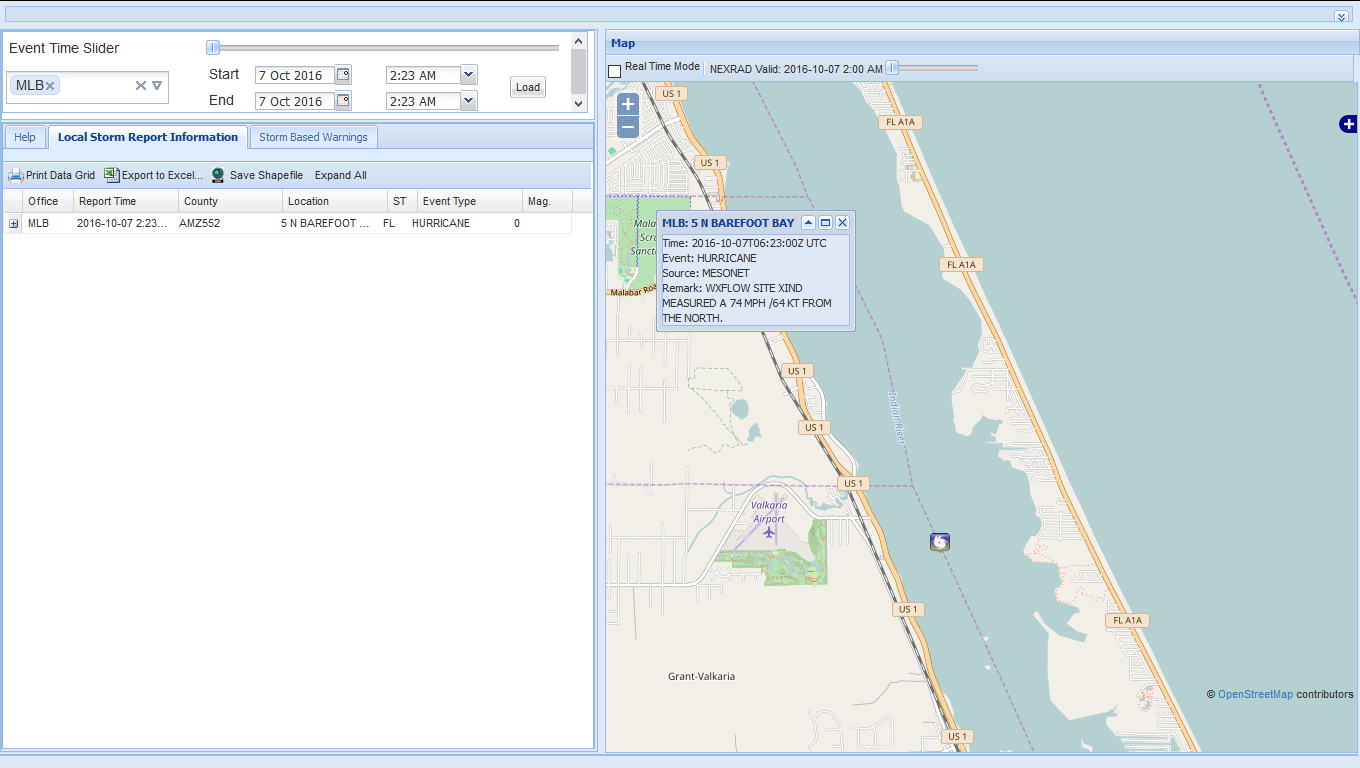Click Print Data Grid icon
The image size is (1360, 768).
16,176
